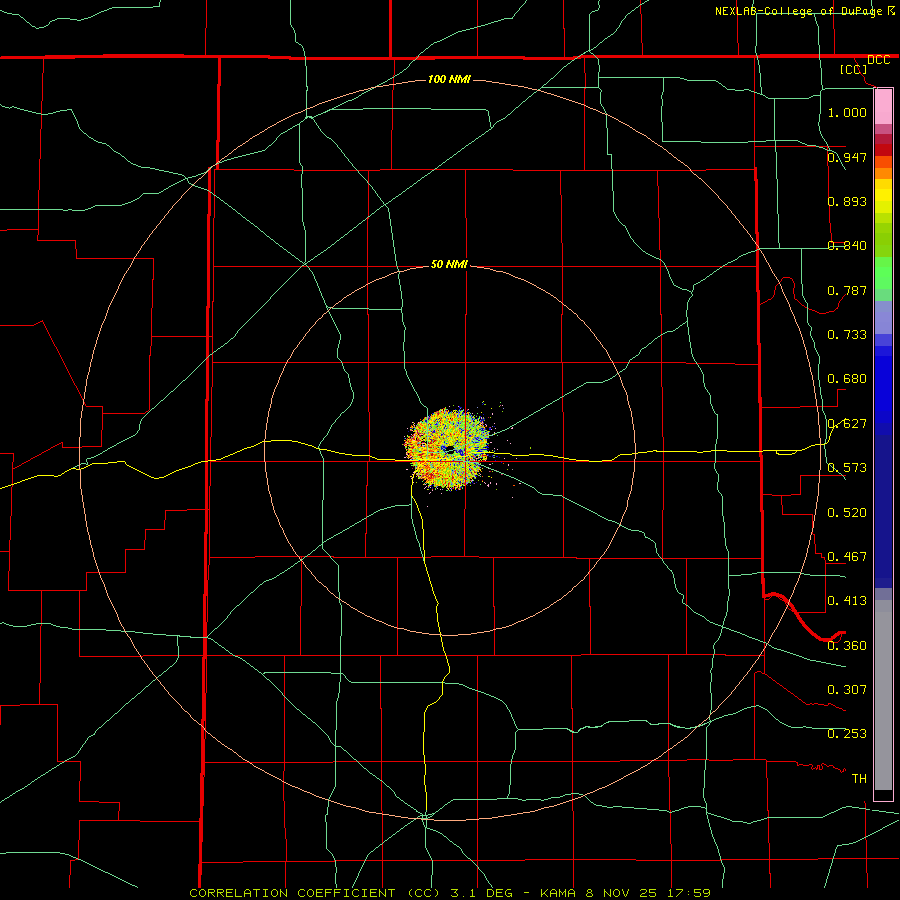Click the 50 NMI range ring label

tap(449, 265)
